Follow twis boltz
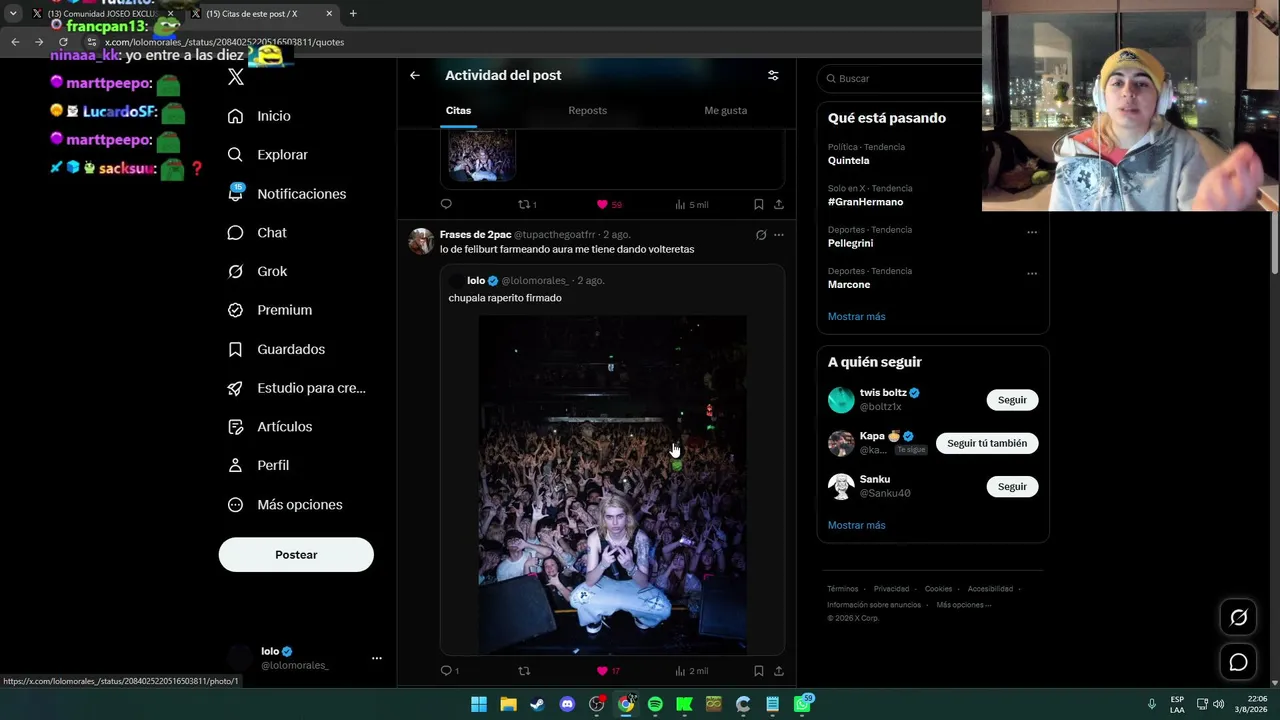Image resolution: width=1280 pixels, height=720 pixels. point(1012,400)
